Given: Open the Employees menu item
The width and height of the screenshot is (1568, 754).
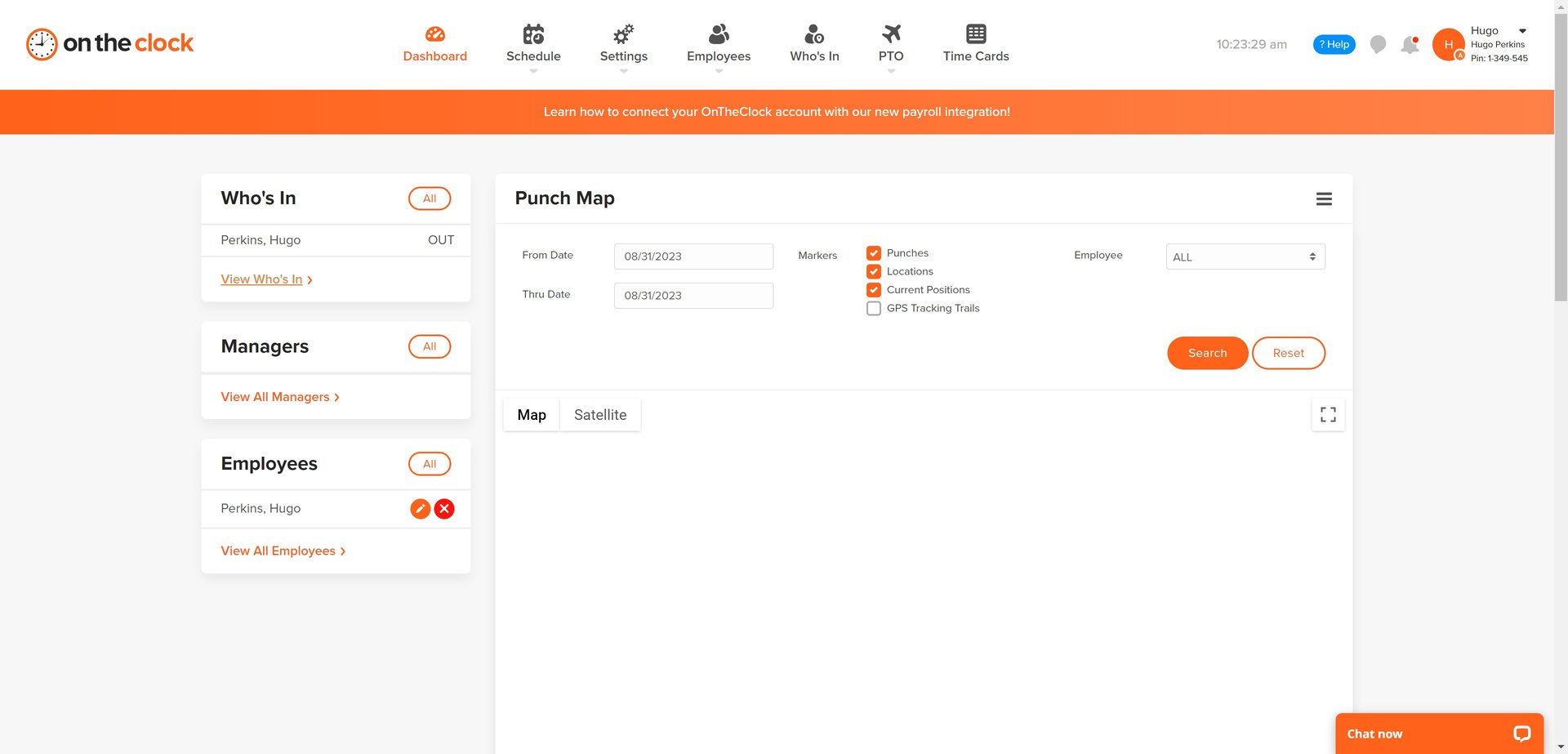Looking at the screenshot, I should coord(719,56).
